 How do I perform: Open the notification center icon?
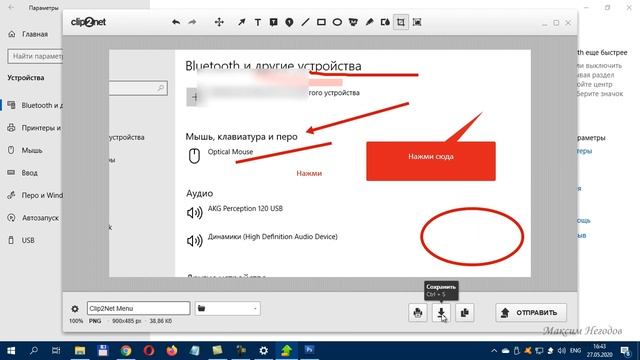625,351
